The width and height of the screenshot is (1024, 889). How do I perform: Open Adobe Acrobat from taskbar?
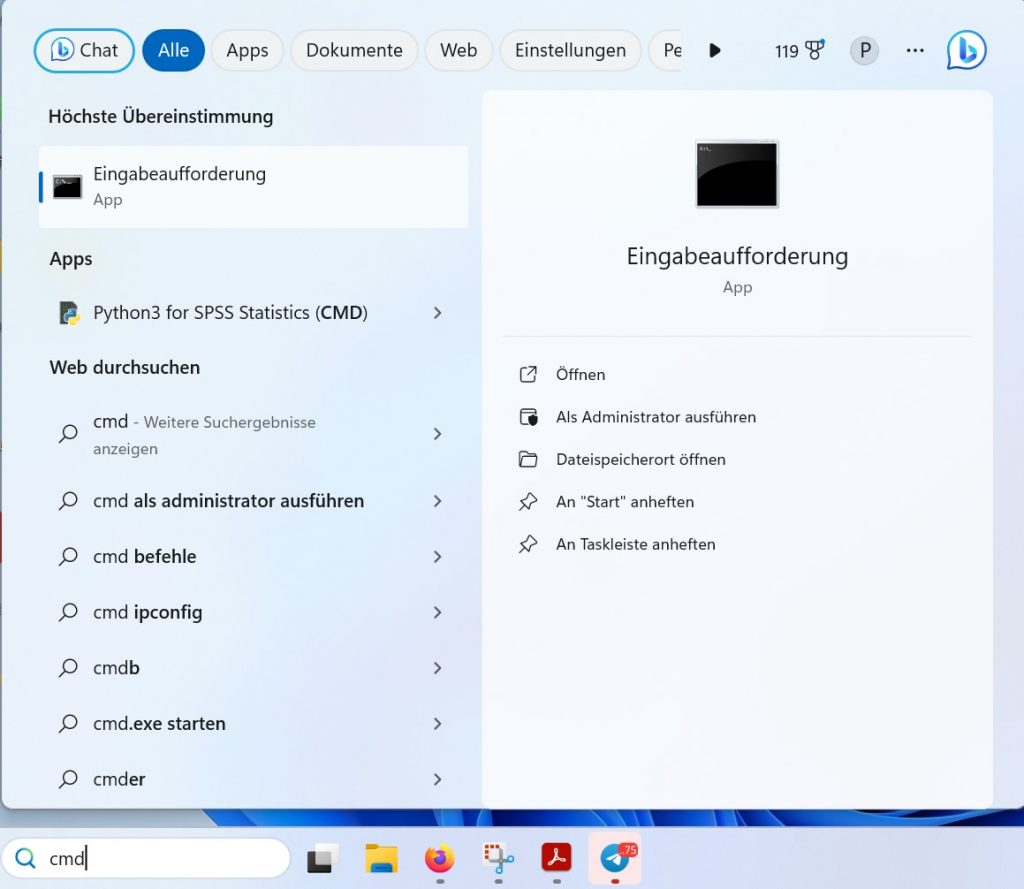(556, 858)
